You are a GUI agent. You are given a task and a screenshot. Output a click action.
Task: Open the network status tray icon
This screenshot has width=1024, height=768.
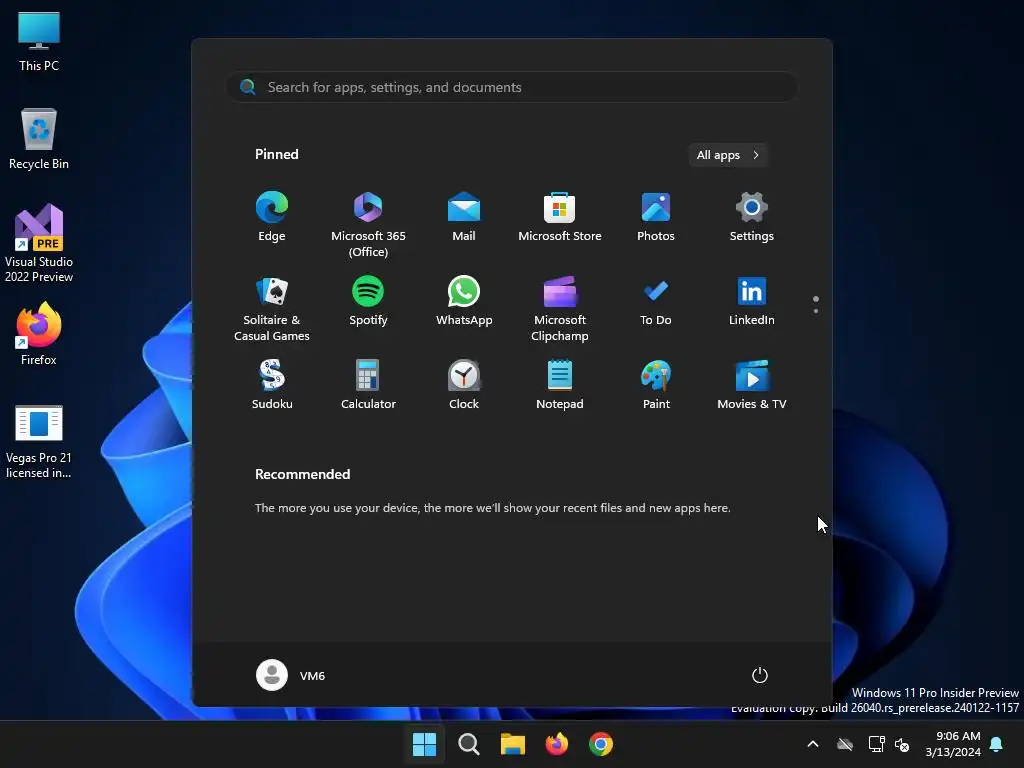point(876,744)
